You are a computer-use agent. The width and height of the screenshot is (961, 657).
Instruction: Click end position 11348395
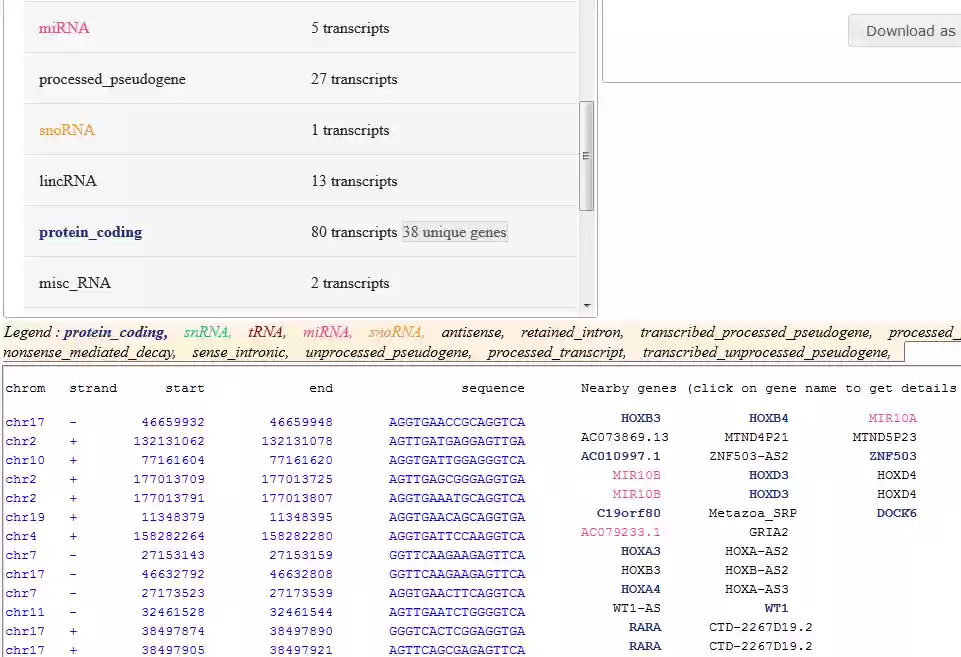pos(301,517)
